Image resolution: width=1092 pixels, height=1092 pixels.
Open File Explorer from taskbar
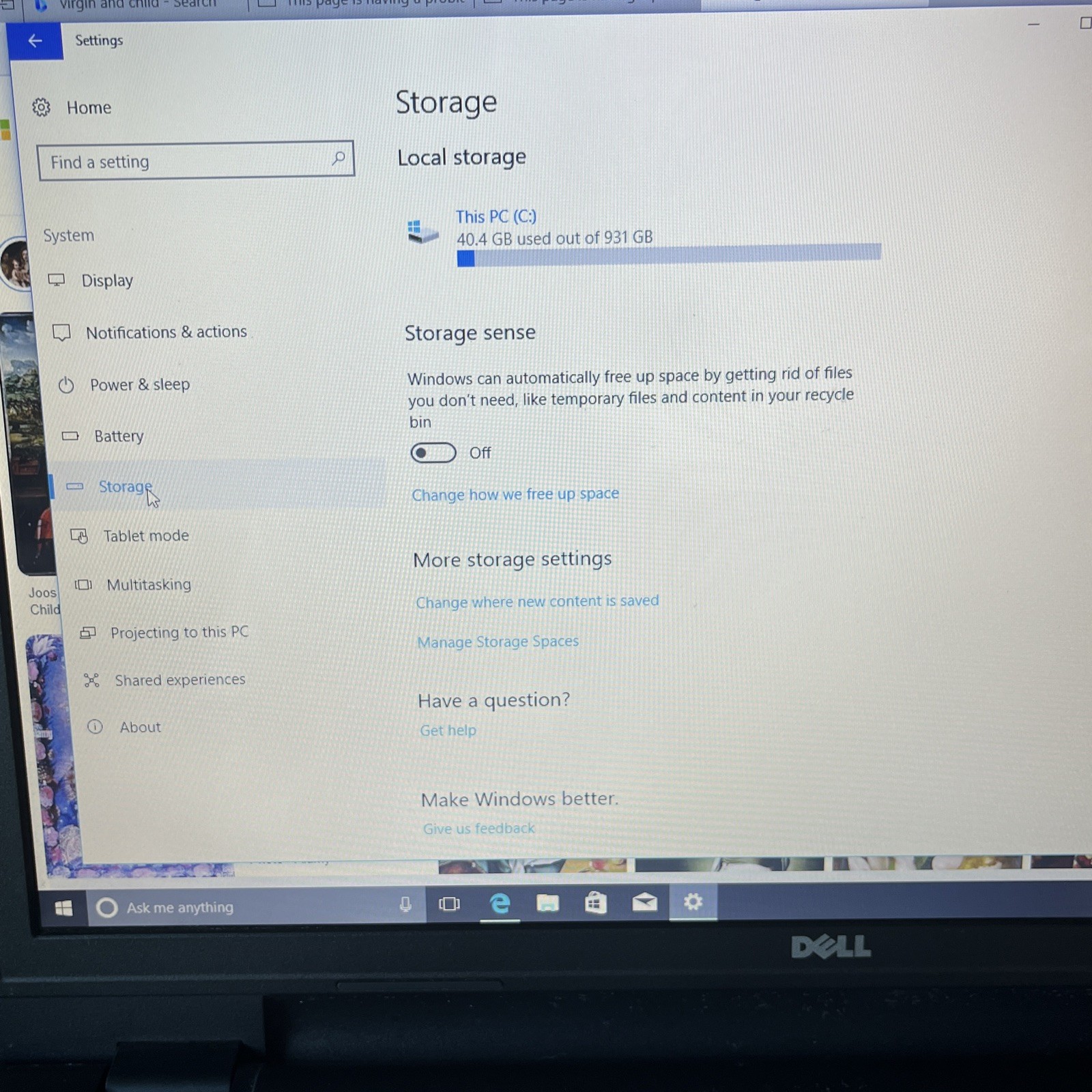click(547, 903)
